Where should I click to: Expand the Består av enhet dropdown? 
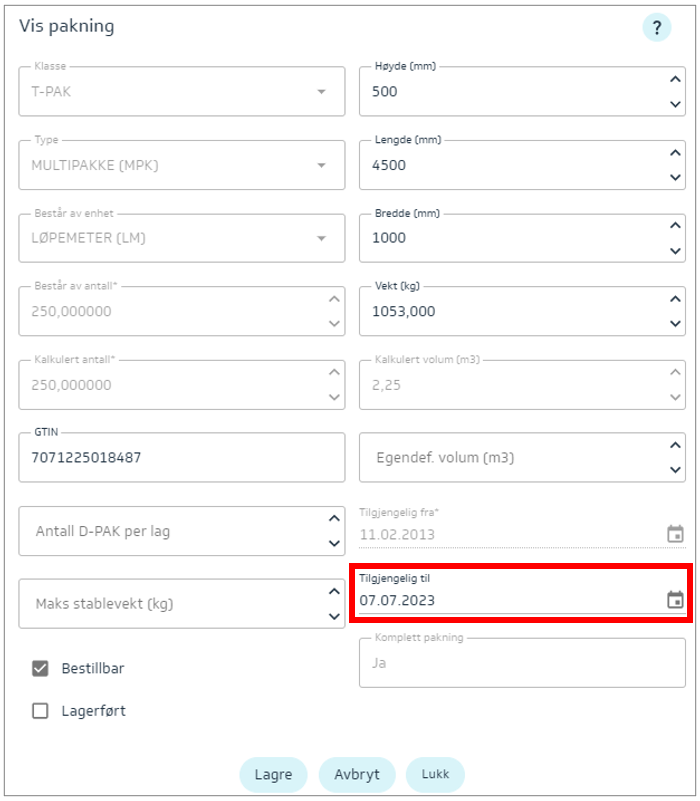(321, 238)
